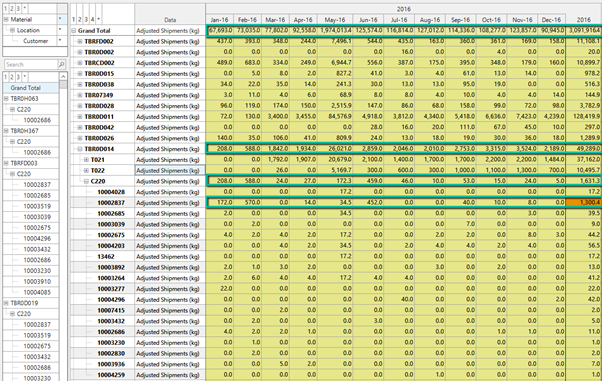Collapse the Grand Total row in the pivot grid
This screenshot has width=602, height=381.
coord(74,30)
